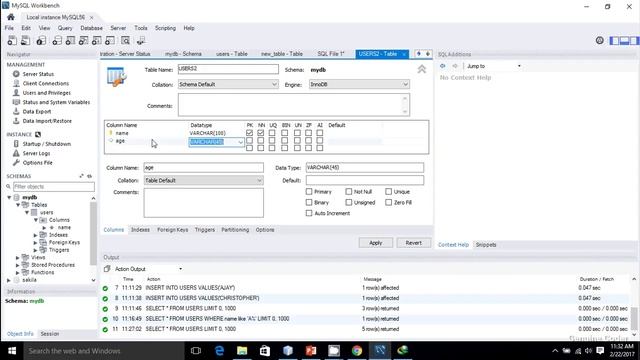Click the collapse table header double-arrow icon

click(422, 69)
